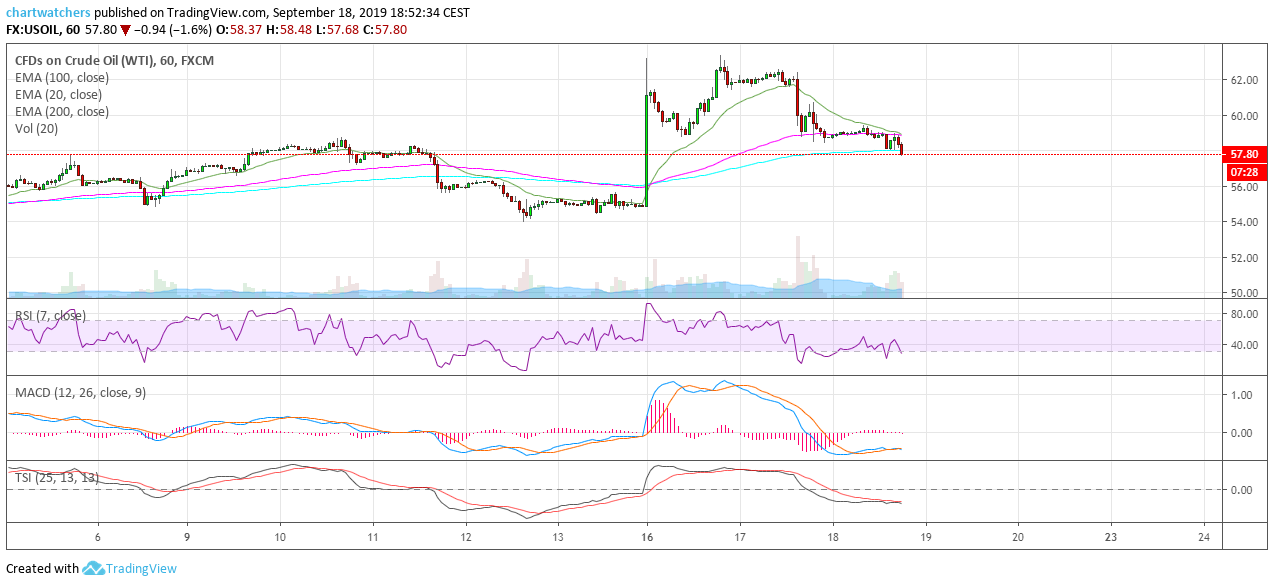Click date label 18 on time axis

coord(832,536)
